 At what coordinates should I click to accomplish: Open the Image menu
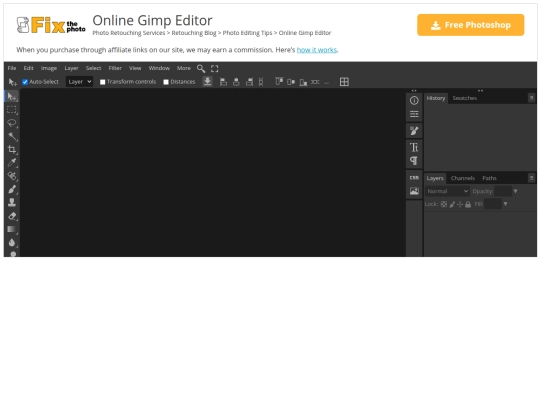click(x=49, y=68)
